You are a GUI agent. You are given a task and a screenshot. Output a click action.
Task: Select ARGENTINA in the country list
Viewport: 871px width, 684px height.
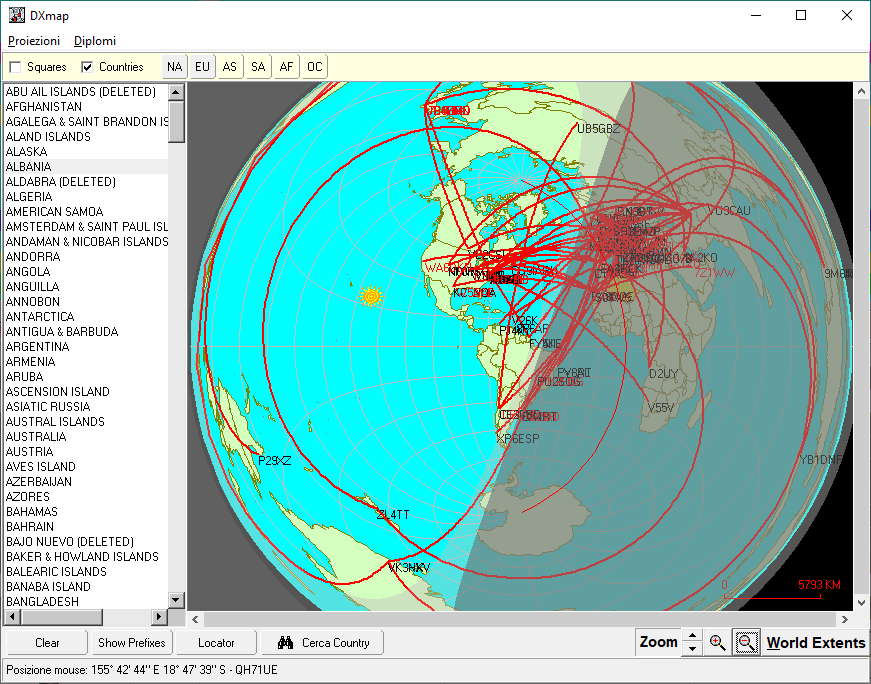(x=86, y=347)
